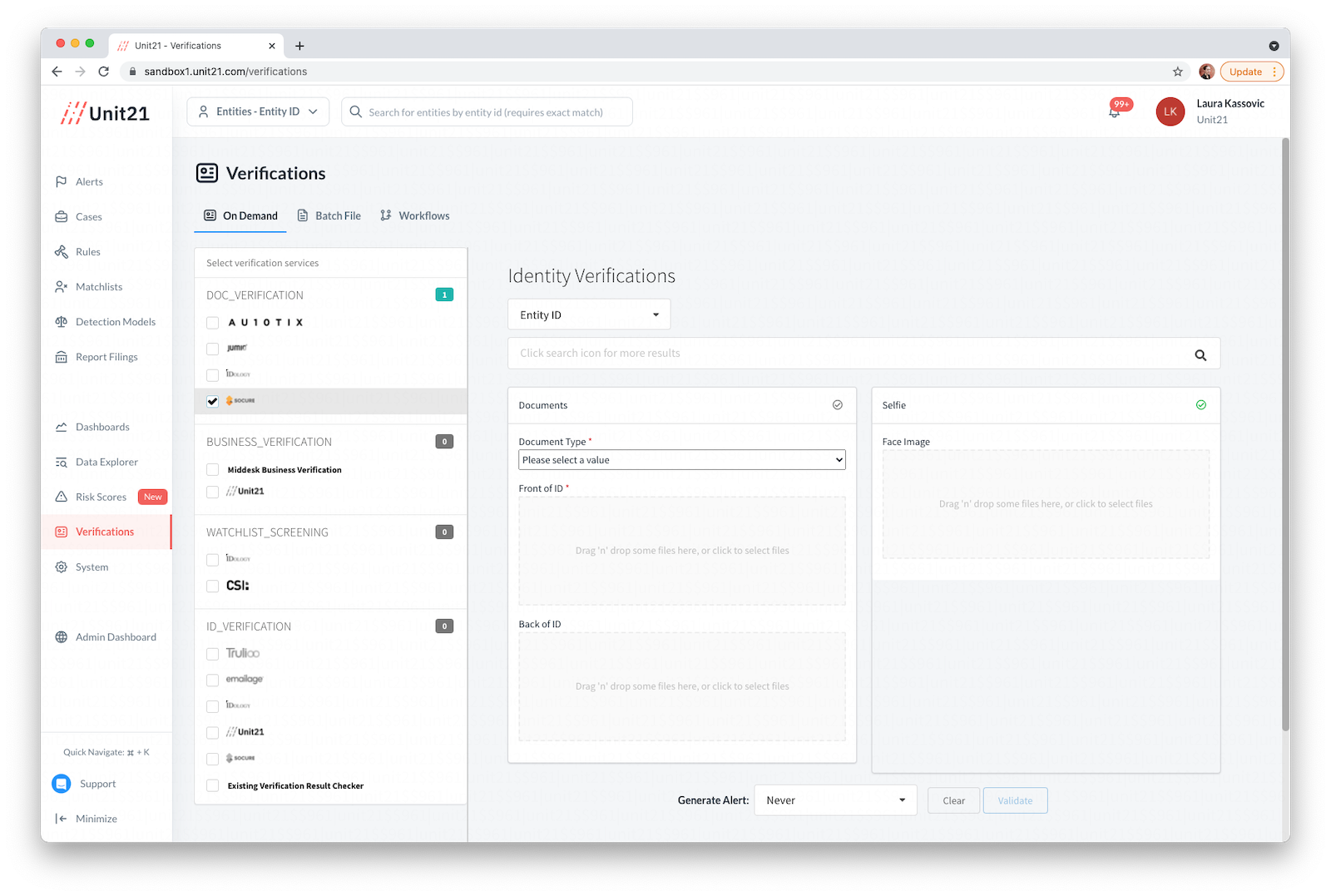
Task: Click the Validate button
Action: pyautogui.click(x=1015, y=800)
